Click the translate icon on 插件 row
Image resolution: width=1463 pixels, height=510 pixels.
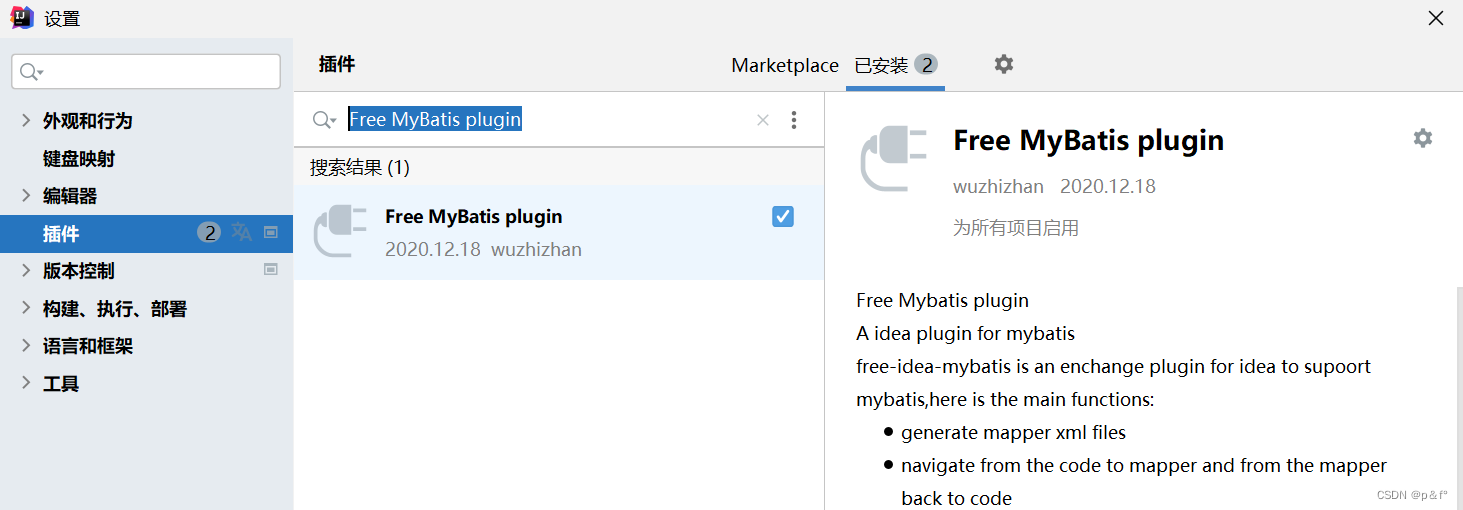(241, 232)
